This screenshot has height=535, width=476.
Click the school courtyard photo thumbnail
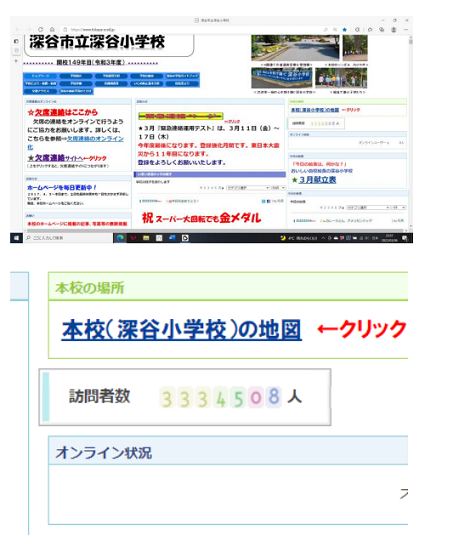click(295, 48)
